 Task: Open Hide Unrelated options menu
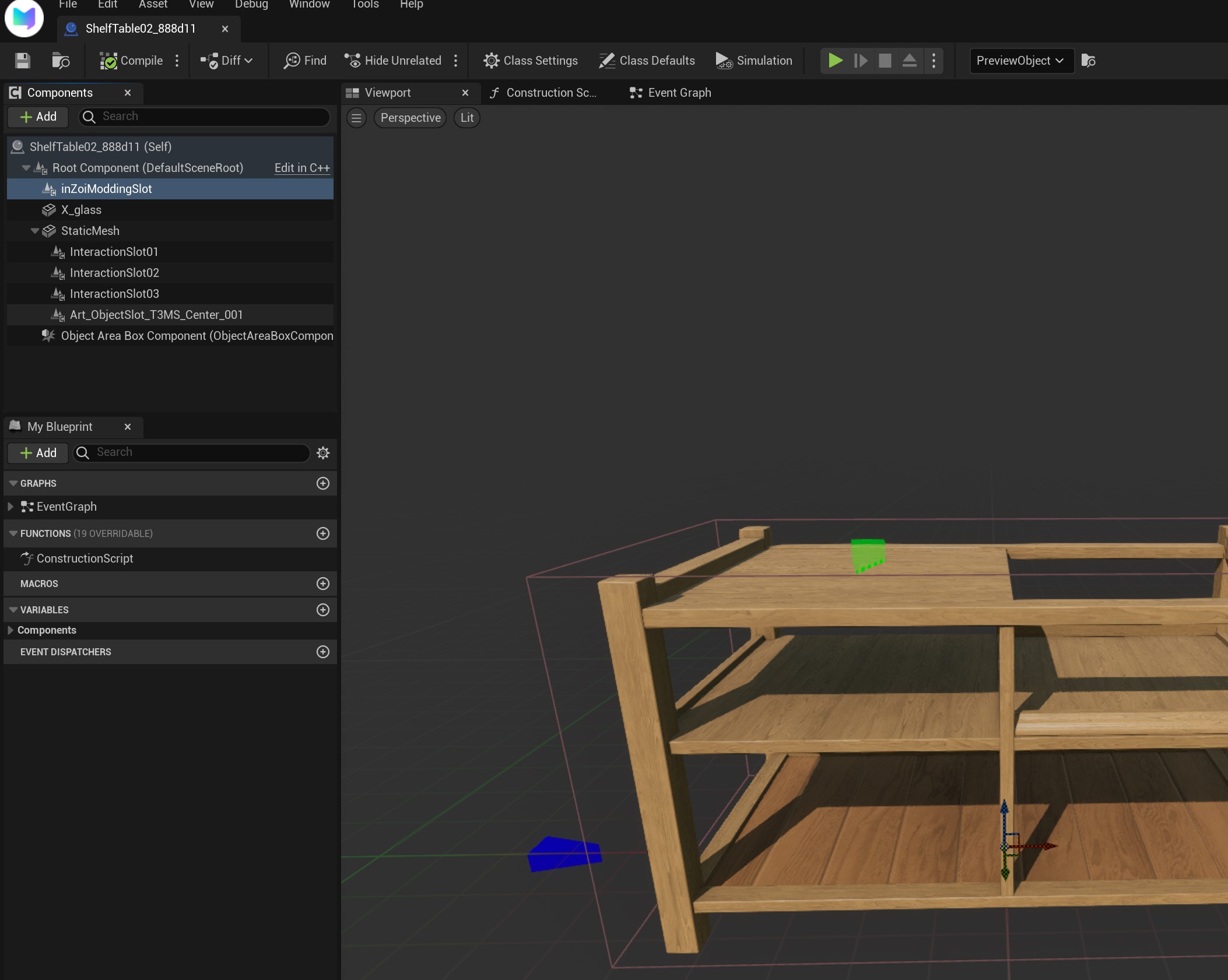click(456, 61)
